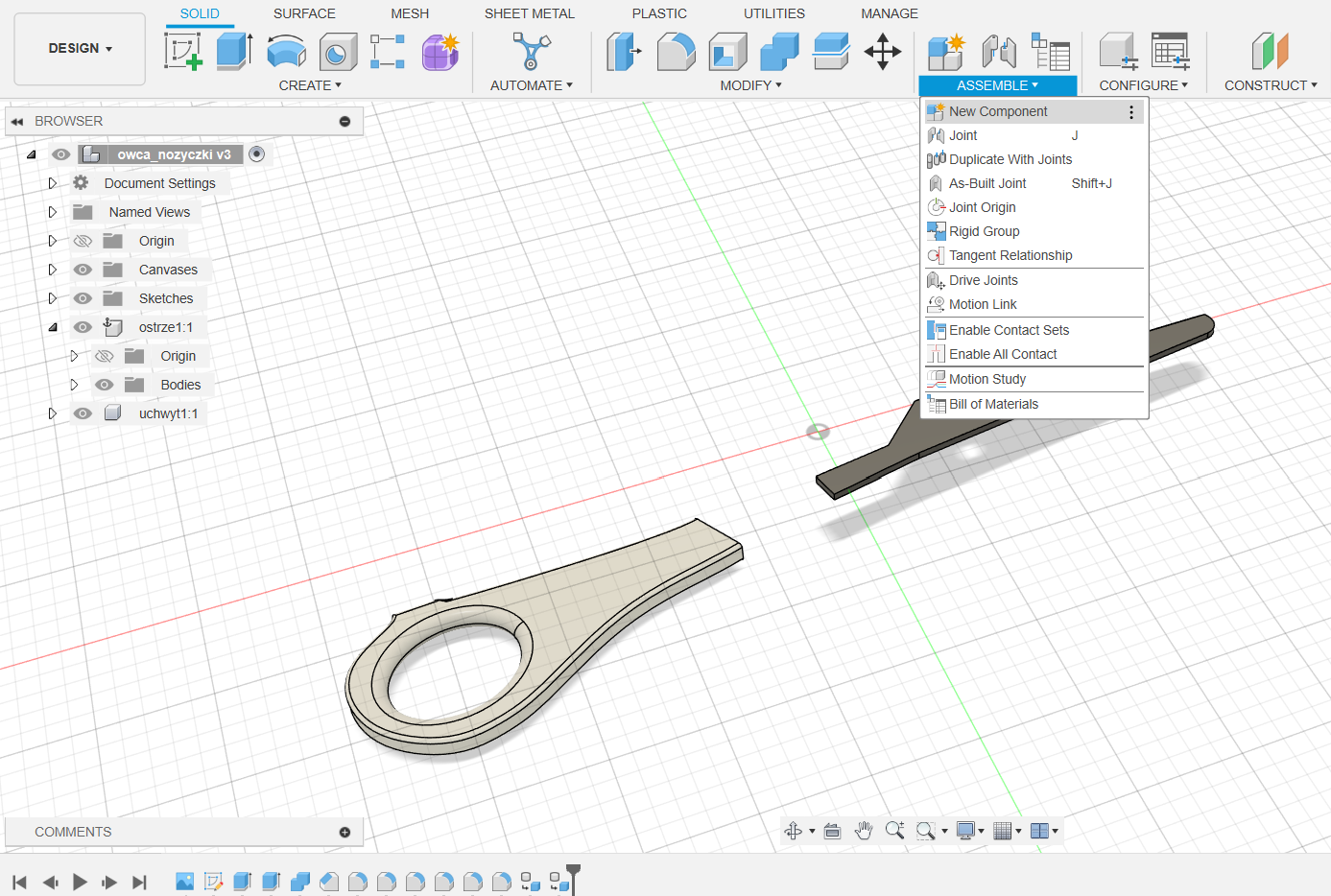
Task: Jump to timeline beginning
Action: [x=19, y=882]
